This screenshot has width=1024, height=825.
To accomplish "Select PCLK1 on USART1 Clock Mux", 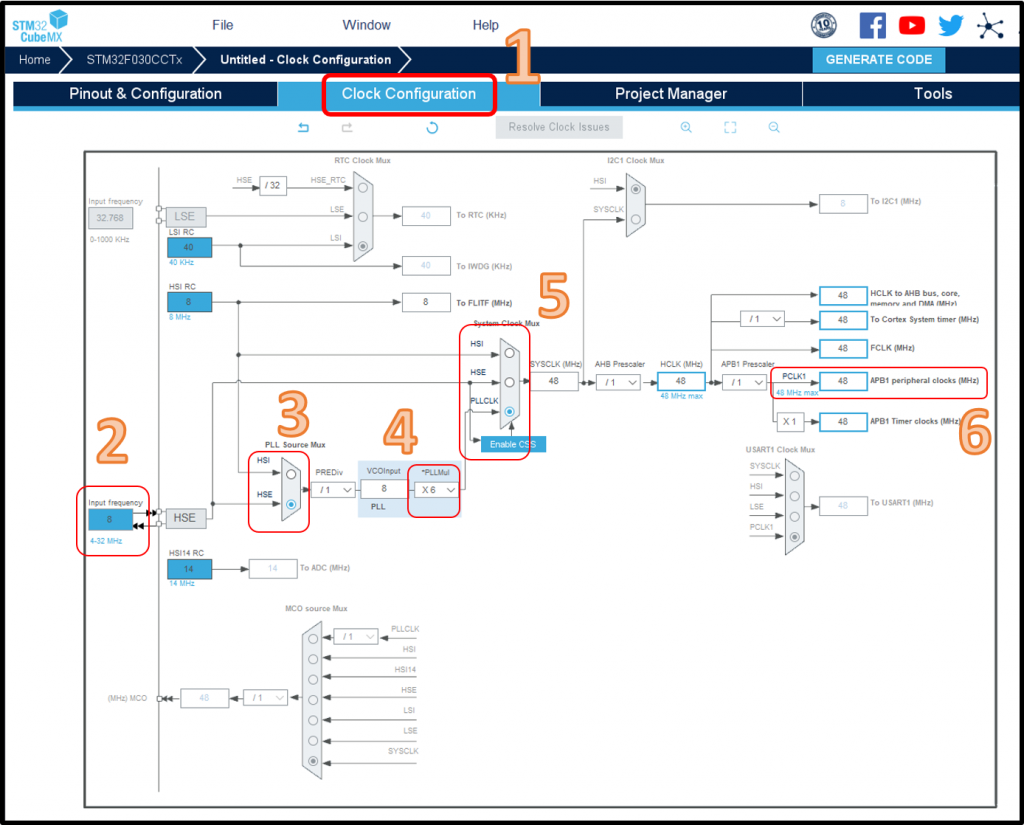I will (x=795, y=537).
